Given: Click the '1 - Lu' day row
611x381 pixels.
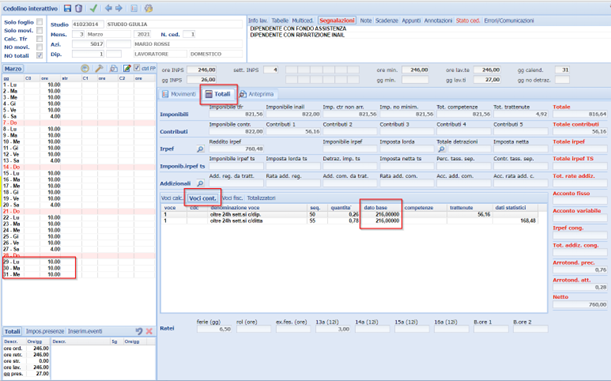Looking at the screenshot, I should 79,85.
